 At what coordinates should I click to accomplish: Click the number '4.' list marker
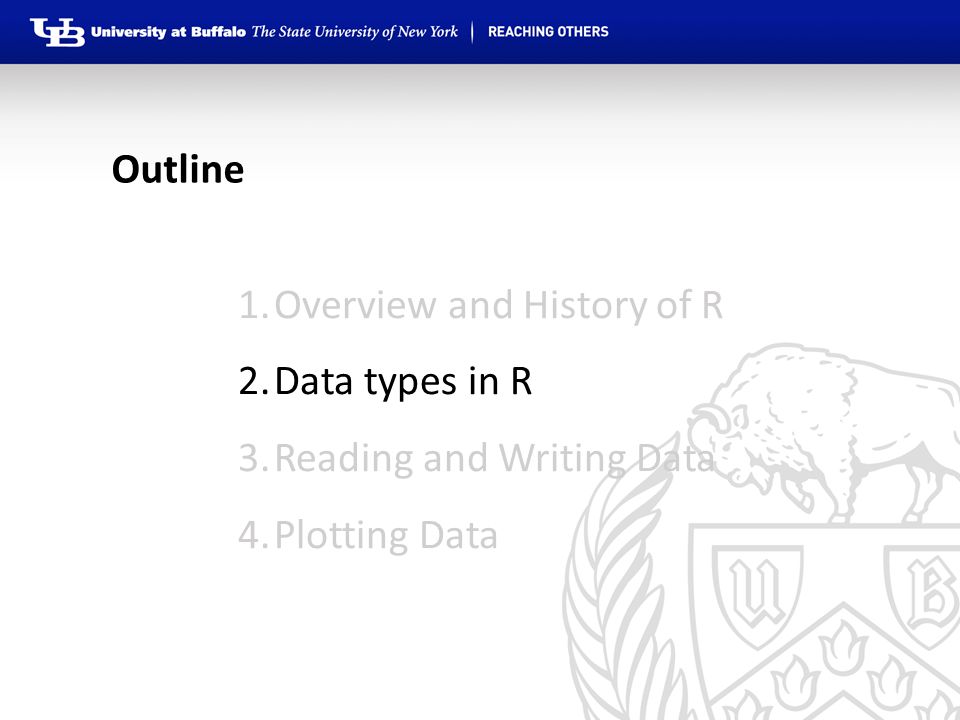coord(253,535)
